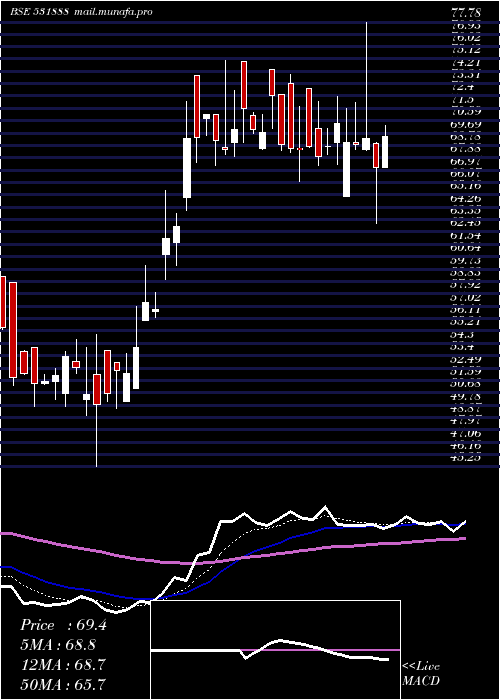
Task: Click the 69.69 price axis label
Action: 466,125
